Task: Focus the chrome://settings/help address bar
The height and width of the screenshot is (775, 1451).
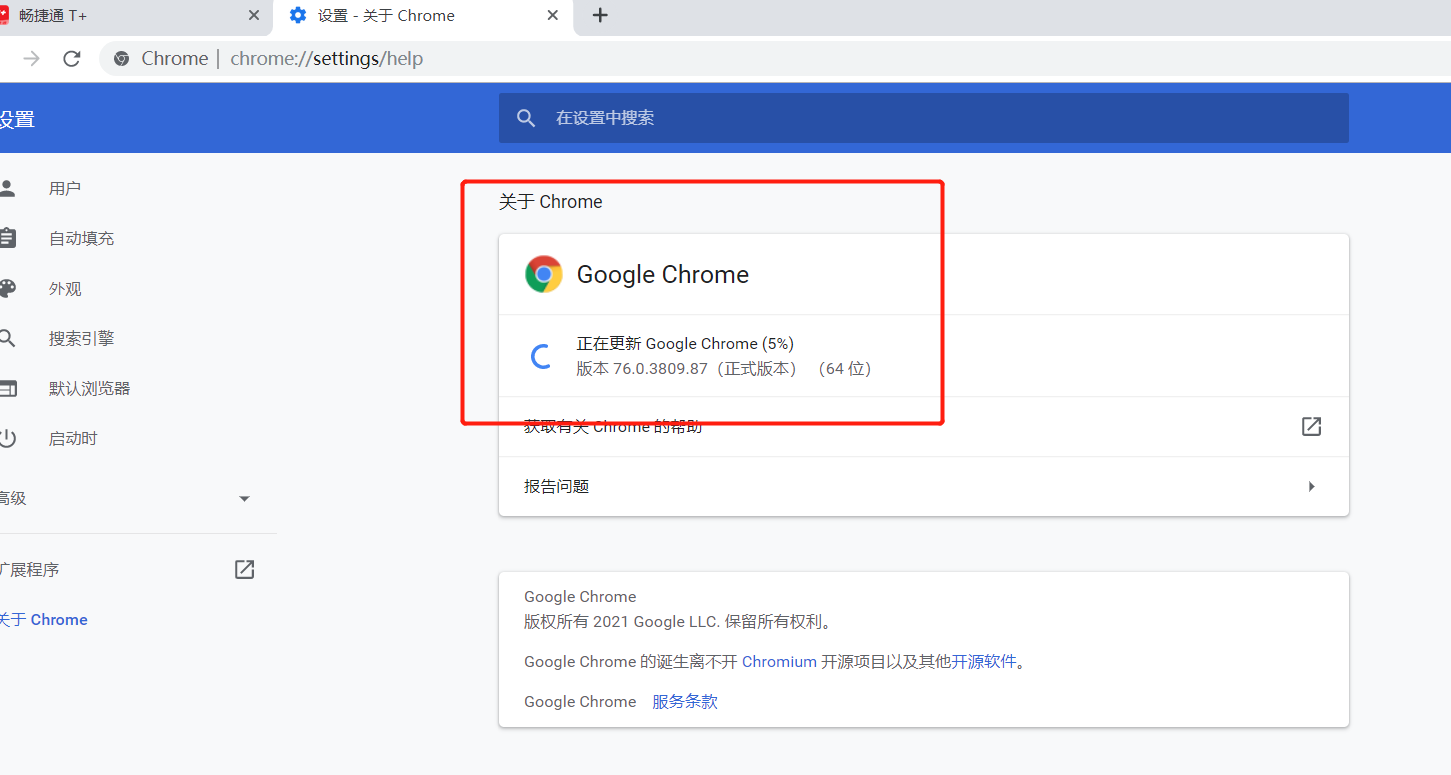Action: [x=775, y=58]
